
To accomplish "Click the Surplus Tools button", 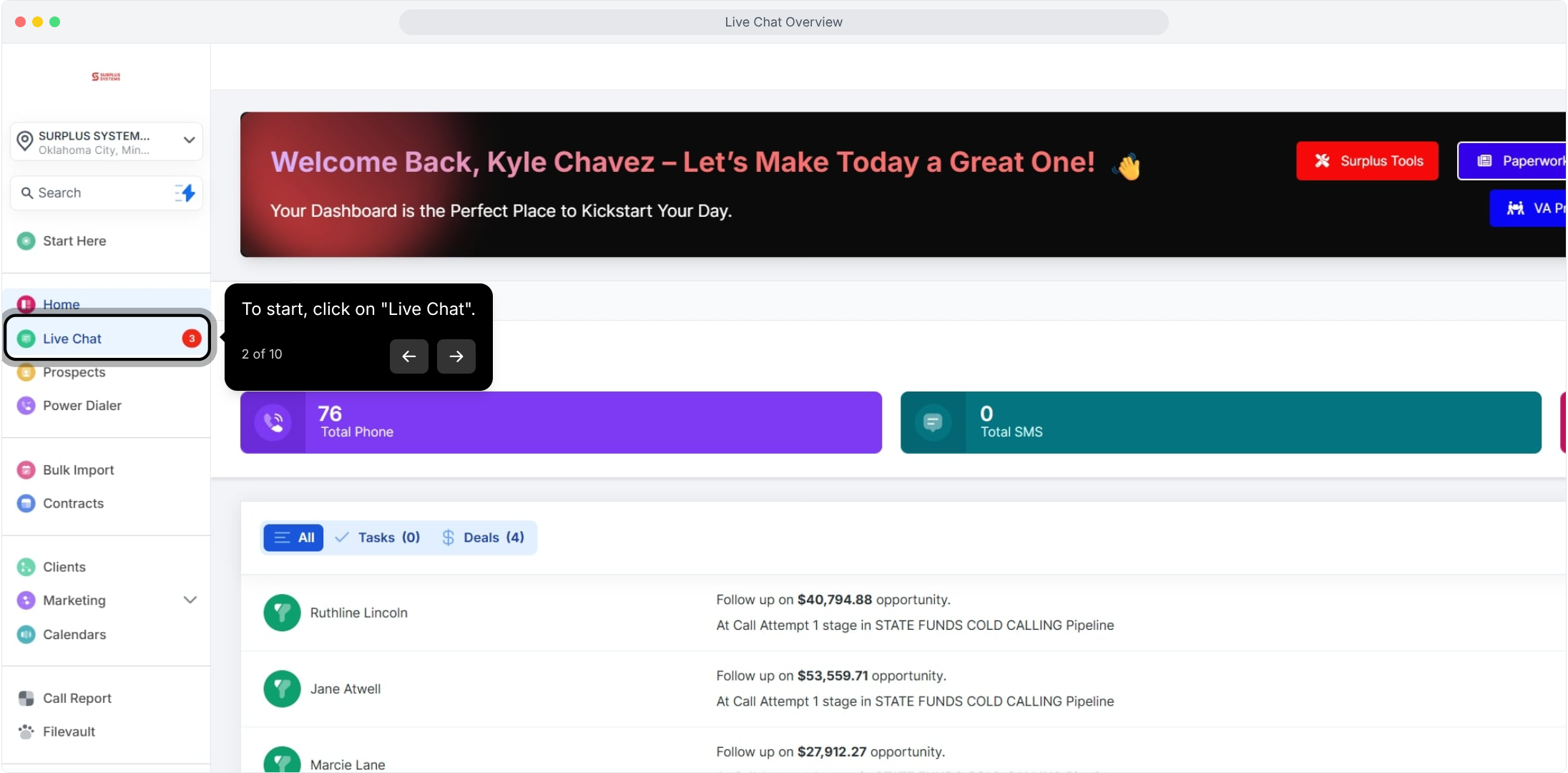I will pyautogui.click(x=1367, y=161).
